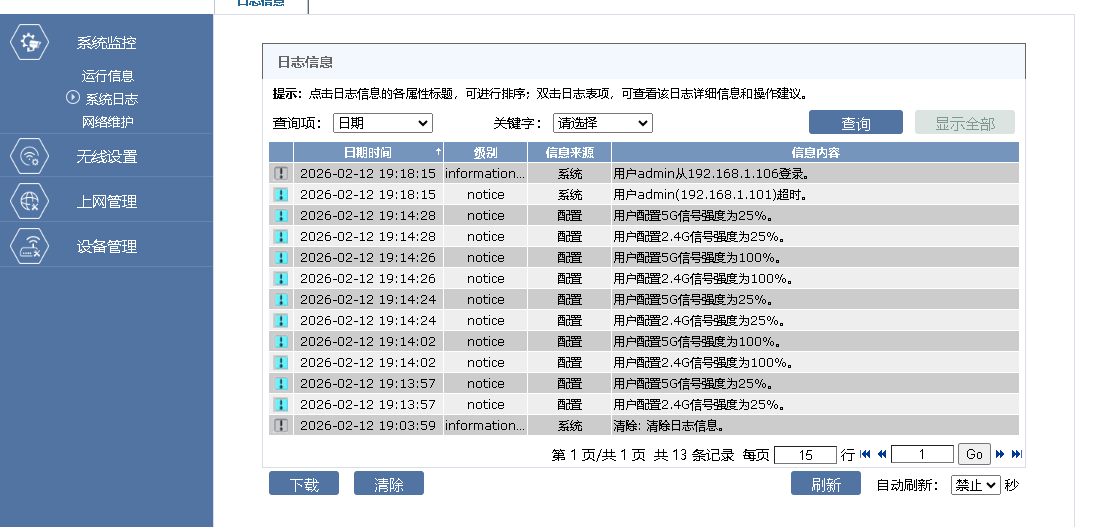Image resolution: width=1115 pixels, height=527 pixels.
Task: Click the 刷新 button
Action: 825,484
